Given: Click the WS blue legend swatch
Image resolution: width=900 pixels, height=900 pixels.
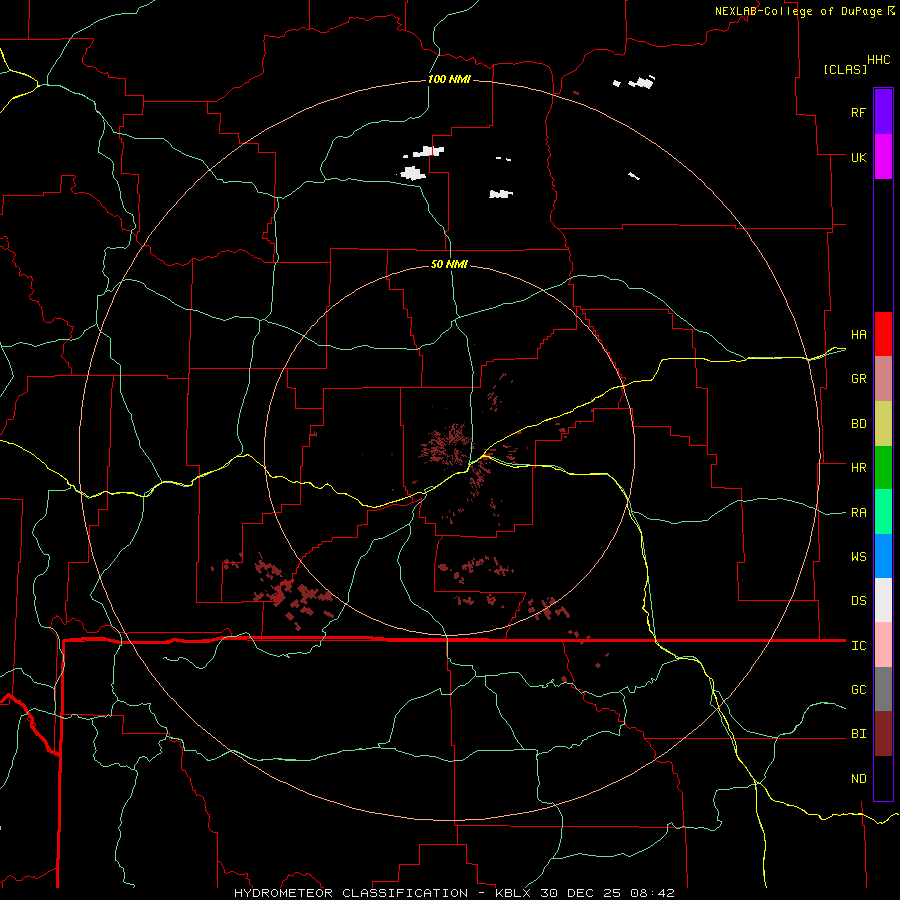Looking at the screenshot, I should (883, 556).
